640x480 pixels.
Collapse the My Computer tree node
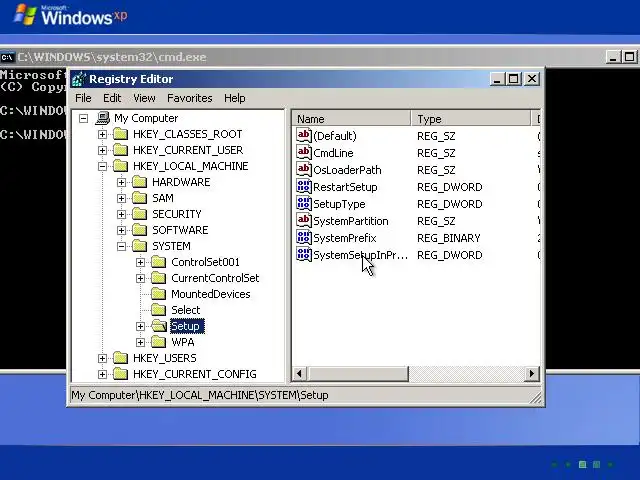pos(83,118)
